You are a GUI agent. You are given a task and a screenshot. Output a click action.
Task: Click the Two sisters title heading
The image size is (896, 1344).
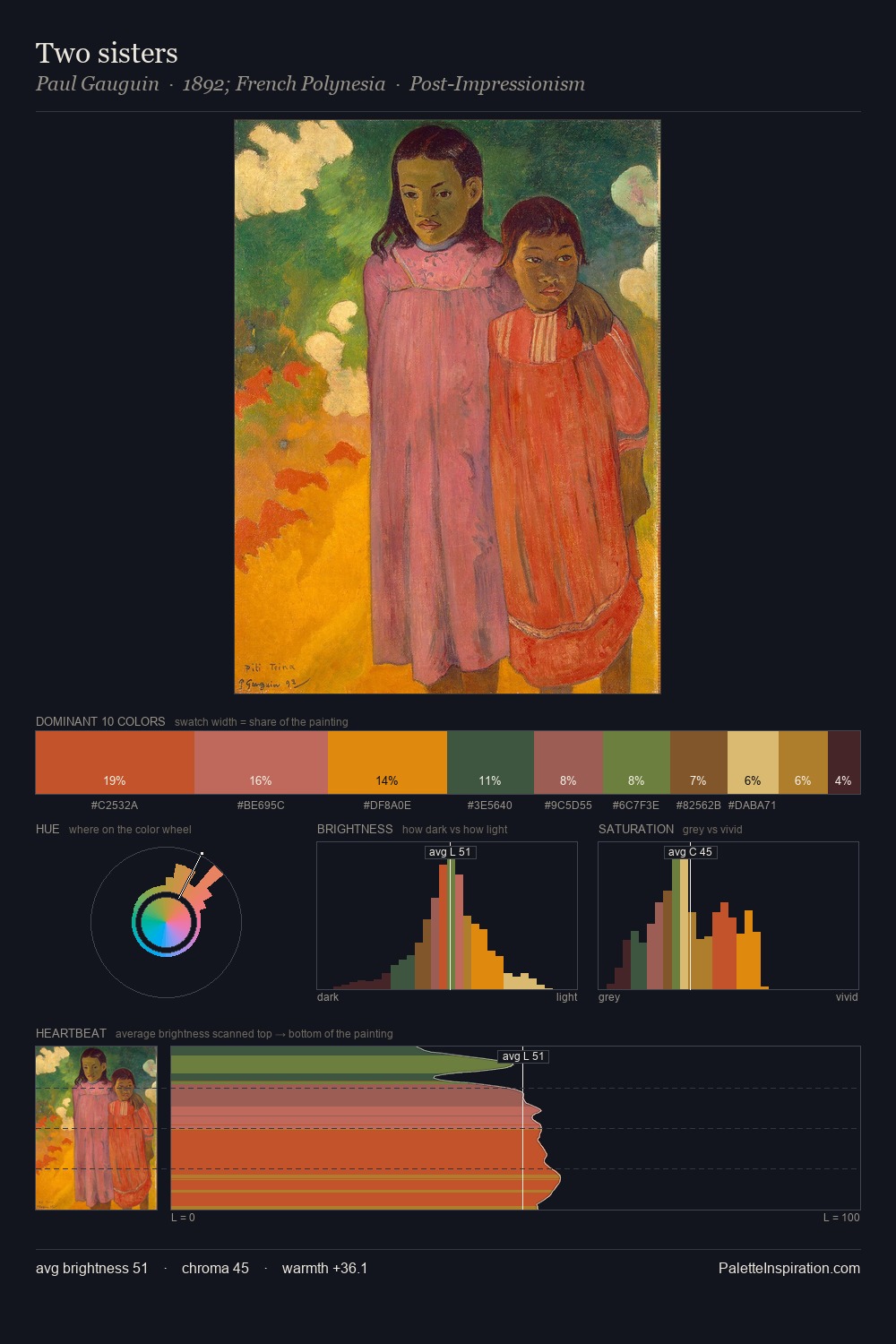[107, 53]
